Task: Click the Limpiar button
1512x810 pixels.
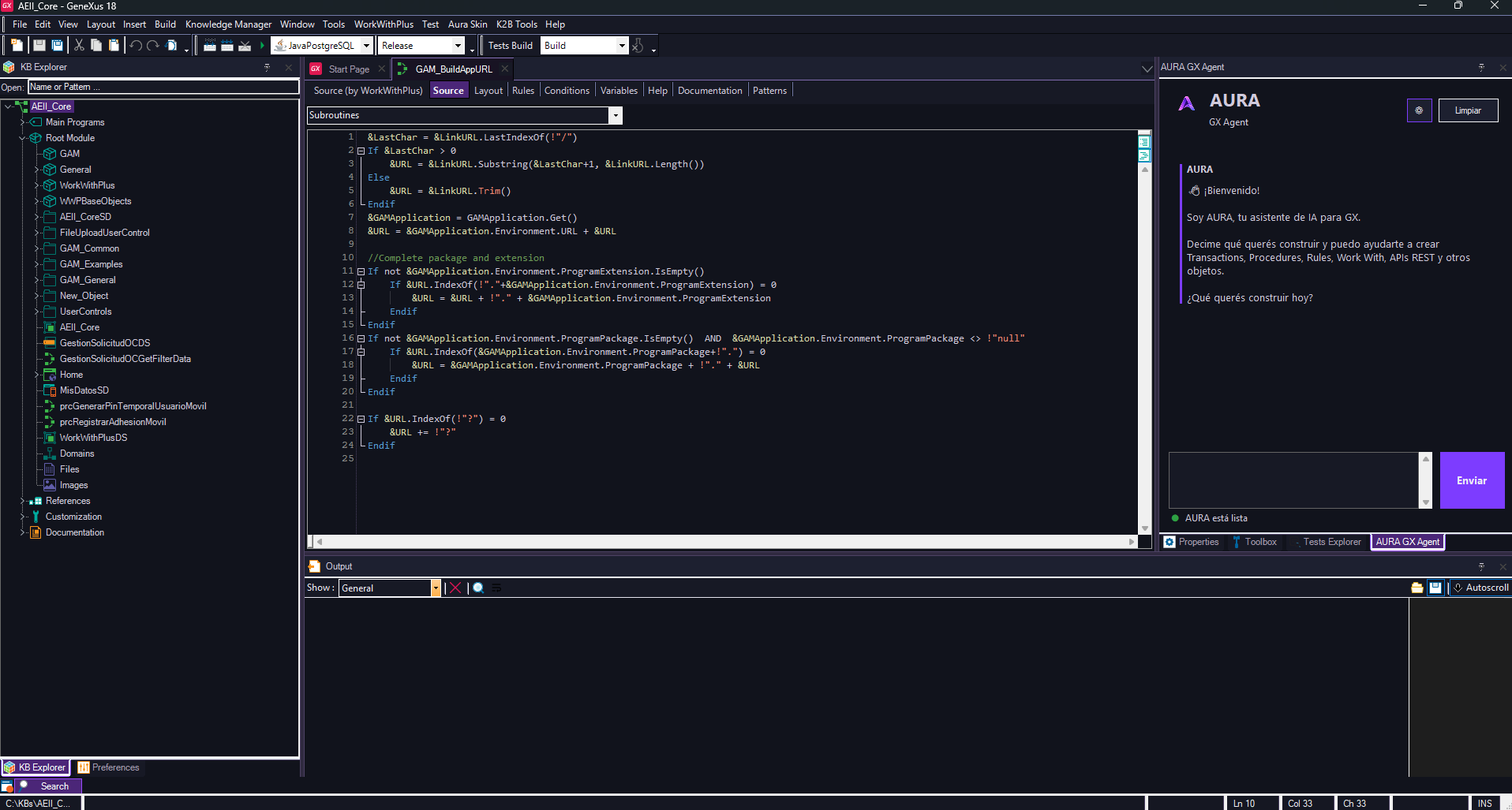Action: (1468, 110)
